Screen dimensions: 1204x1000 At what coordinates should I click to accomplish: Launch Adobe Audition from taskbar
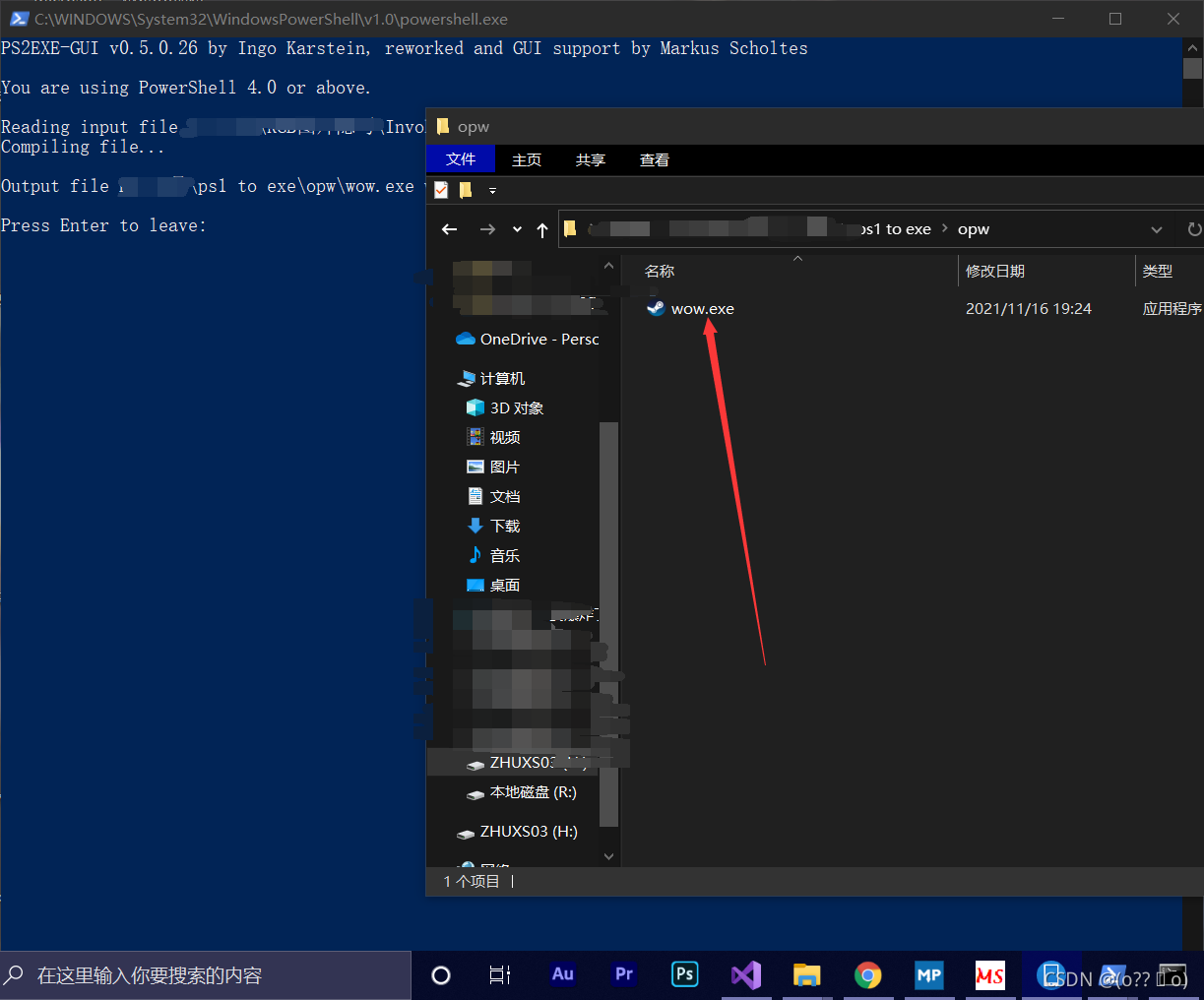(x=562, y=974)
